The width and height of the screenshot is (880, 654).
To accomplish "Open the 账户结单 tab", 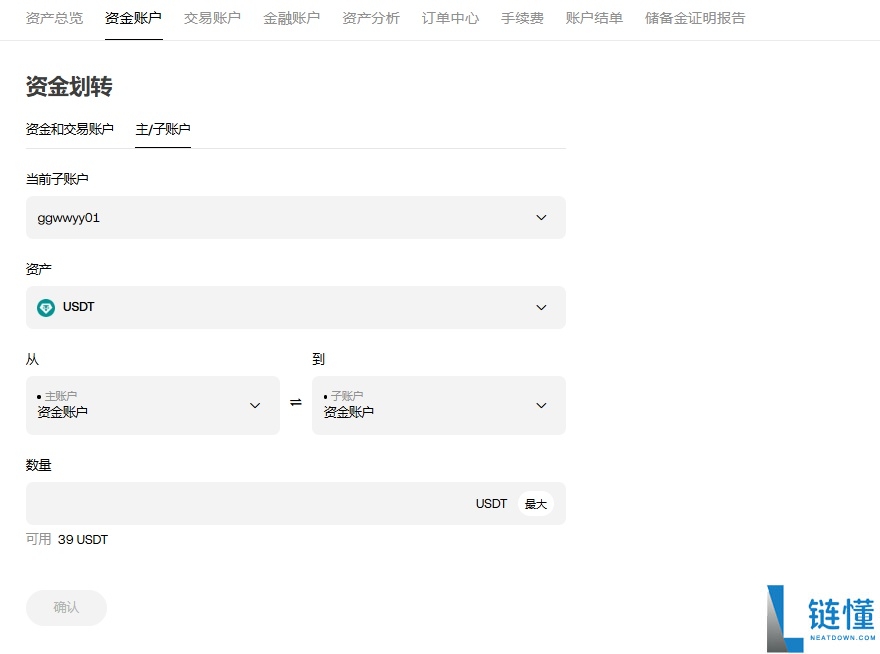I will [594, 19].
